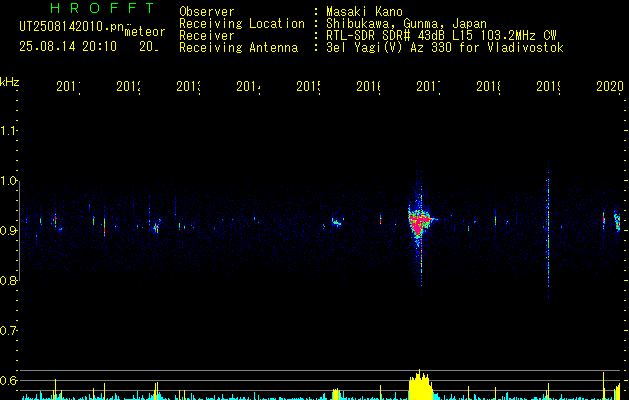The width and height of the screenshot is (629, 400).
Task: Click the 2012 time axis label
Action: (128, 86)
